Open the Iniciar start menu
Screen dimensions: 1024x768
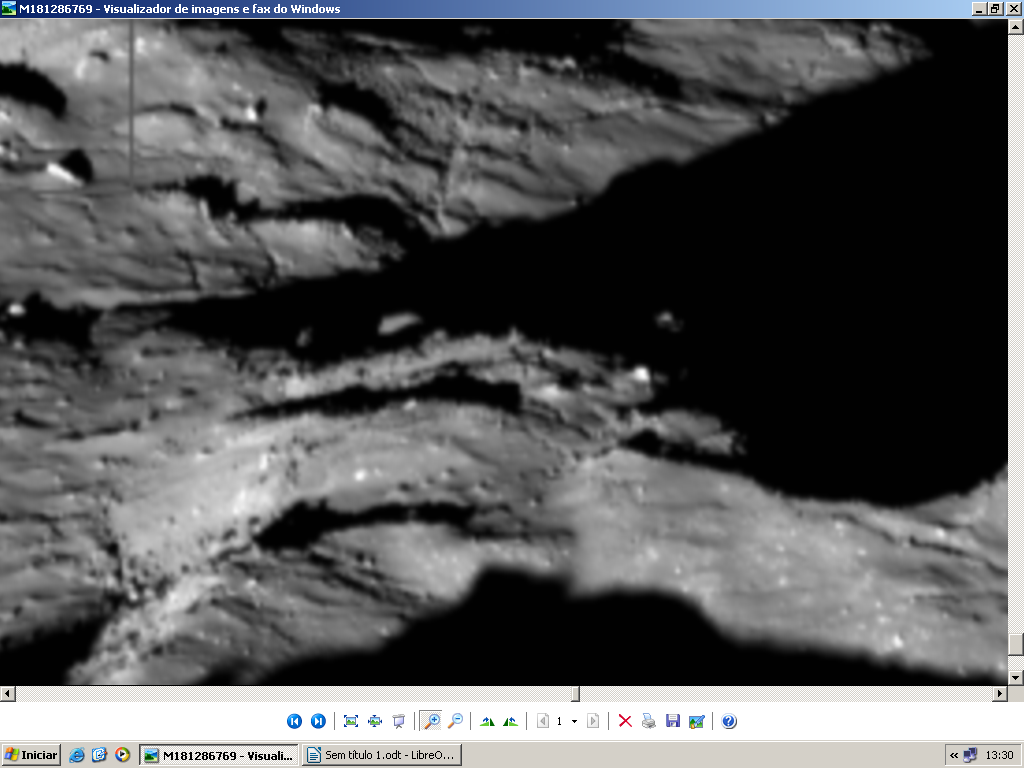pyautogui.click(x=31, y=755)
